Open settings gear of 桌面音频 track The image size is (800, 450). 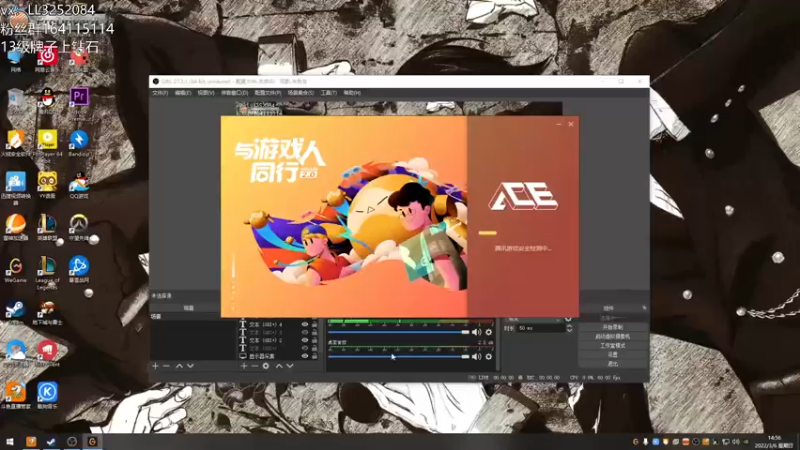(489, 357)
